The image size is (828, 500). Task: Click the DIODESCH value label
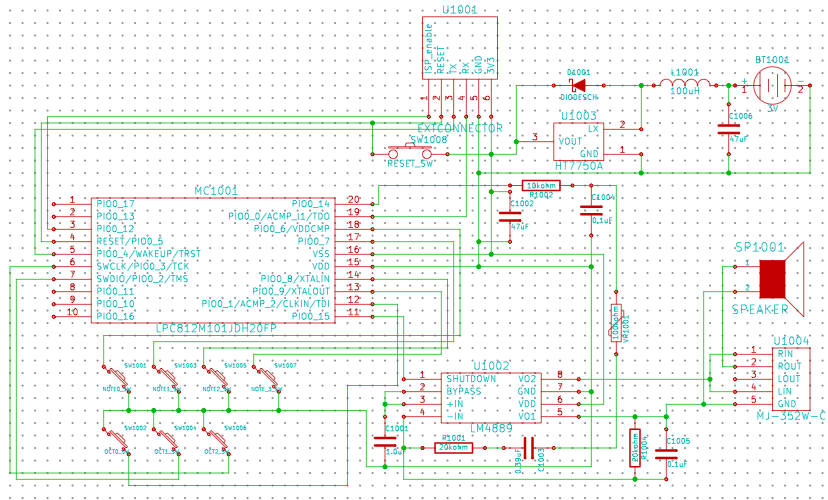point(581,98)
